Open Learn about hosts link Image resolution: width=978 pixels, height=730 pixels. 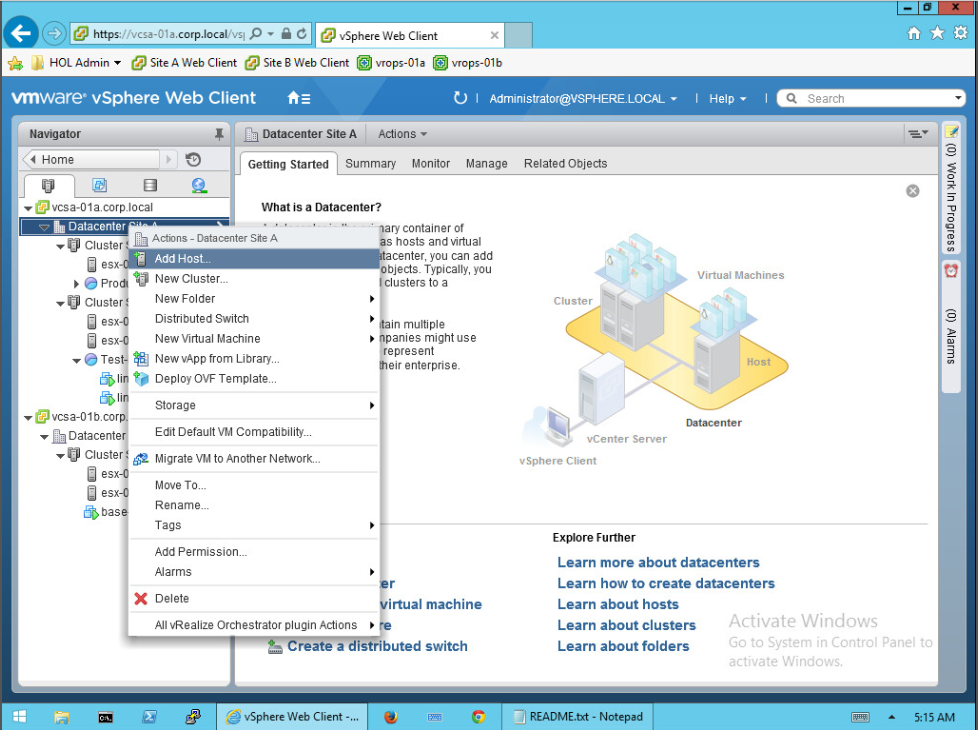click(617, 604)
